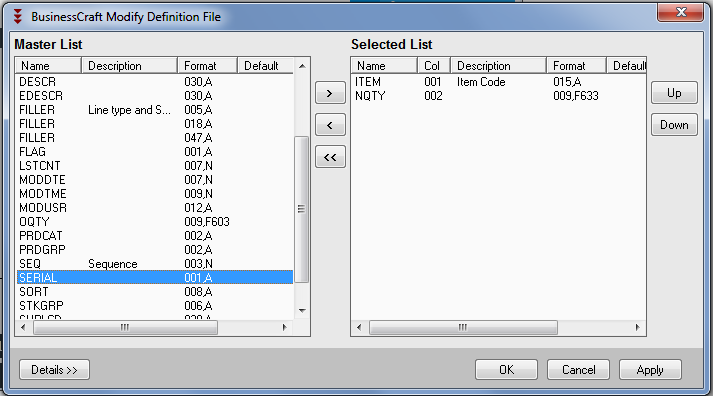Click the BusinessCraft title bar icon
The image size is (713, 396).
18,16
